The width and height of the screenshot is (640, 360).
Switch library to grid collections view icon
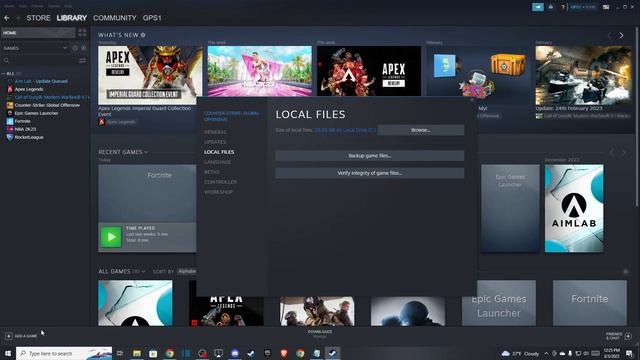[x=82, y=33]
